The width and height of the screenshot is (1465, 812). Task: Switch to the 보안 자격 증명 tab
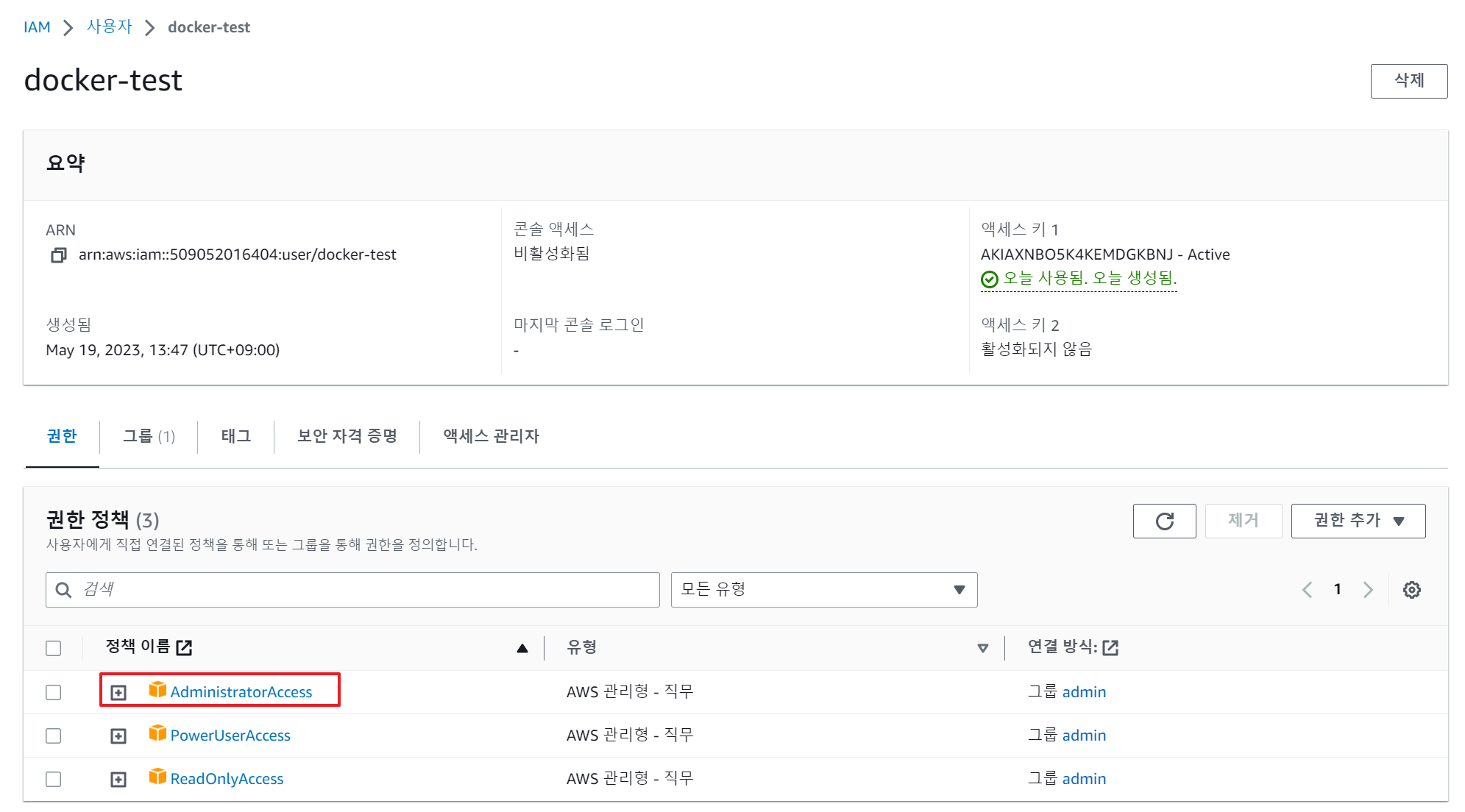tap(347, 436)
